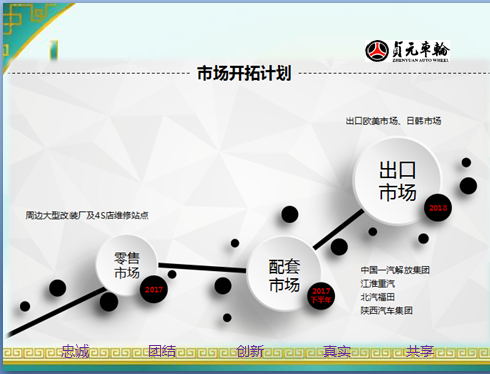Screen dimensions: 490x374
Task: Select the 2017下半年 black badge
Action: click(x=321, y=296)
